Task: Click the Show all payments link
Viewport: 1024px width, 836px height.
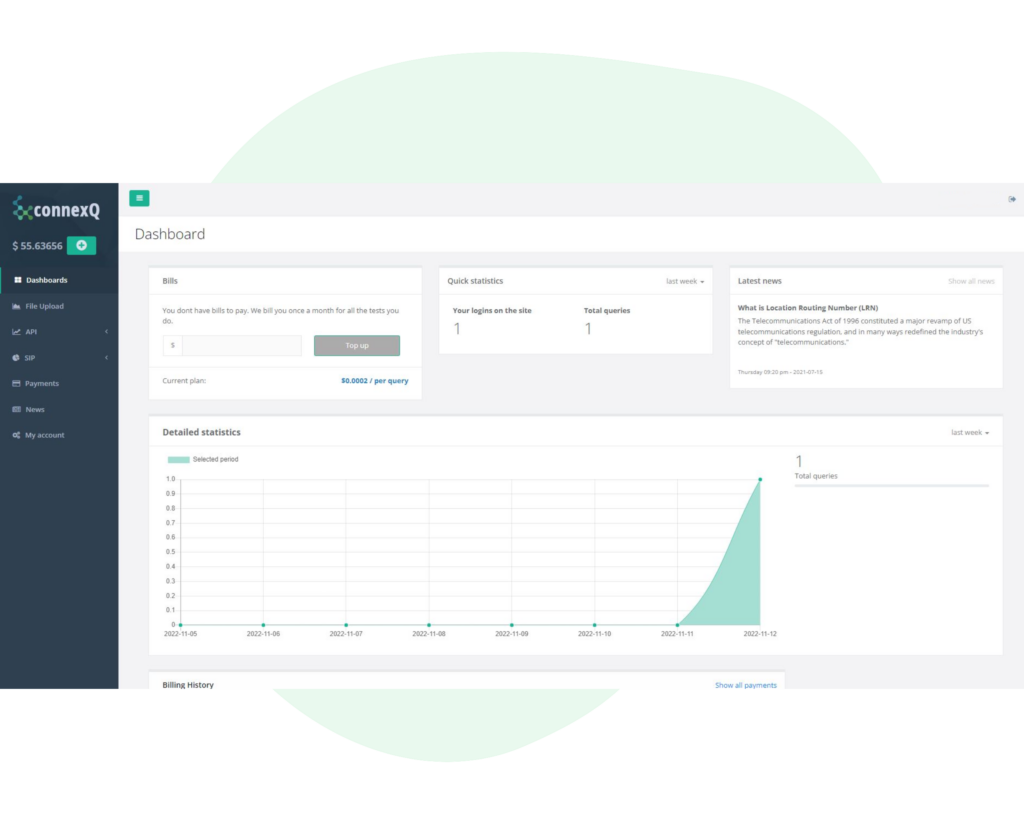Action: coord(746,685)
